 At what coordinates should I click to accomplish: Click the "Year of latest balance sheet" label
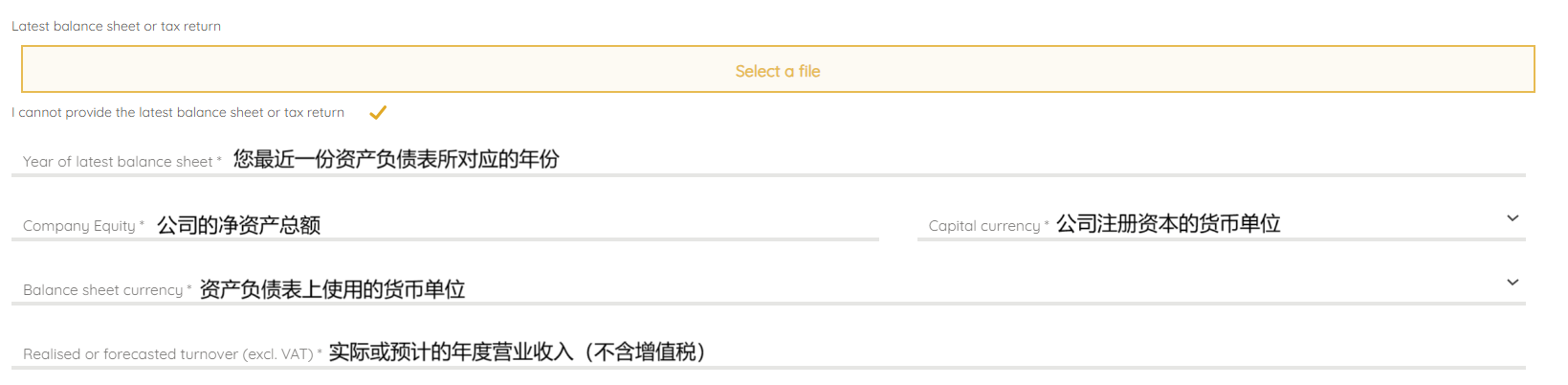point(118,162)
